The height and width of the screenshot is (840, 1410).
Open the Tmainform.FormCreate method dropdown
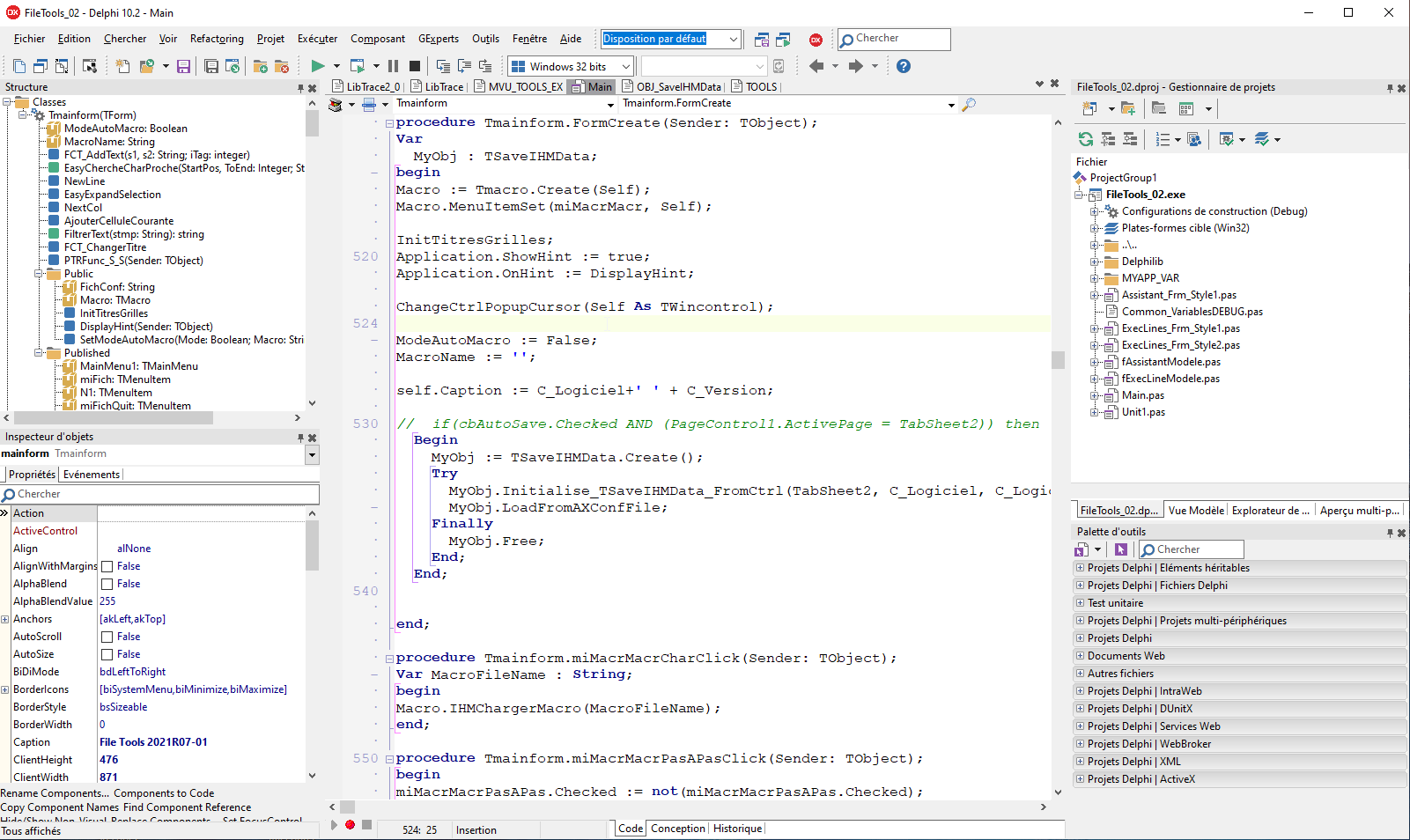point(951,105)
